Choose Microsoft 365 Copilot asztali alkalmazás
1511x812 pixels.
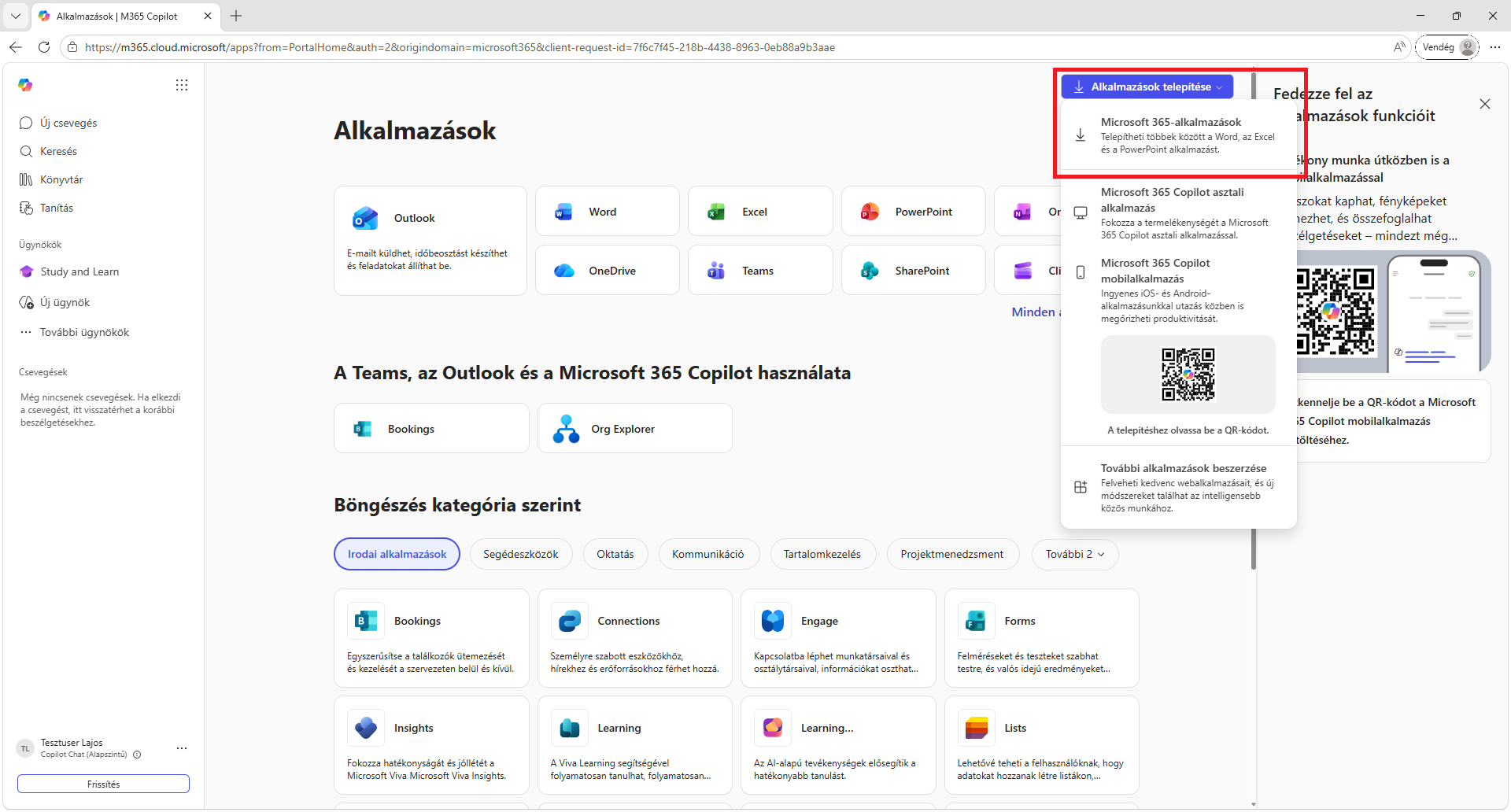pos(1178,212)
